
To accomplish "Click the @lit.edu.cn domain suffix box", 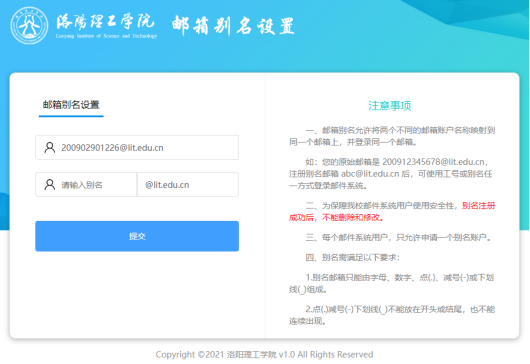I will click(x=188, y=185).
